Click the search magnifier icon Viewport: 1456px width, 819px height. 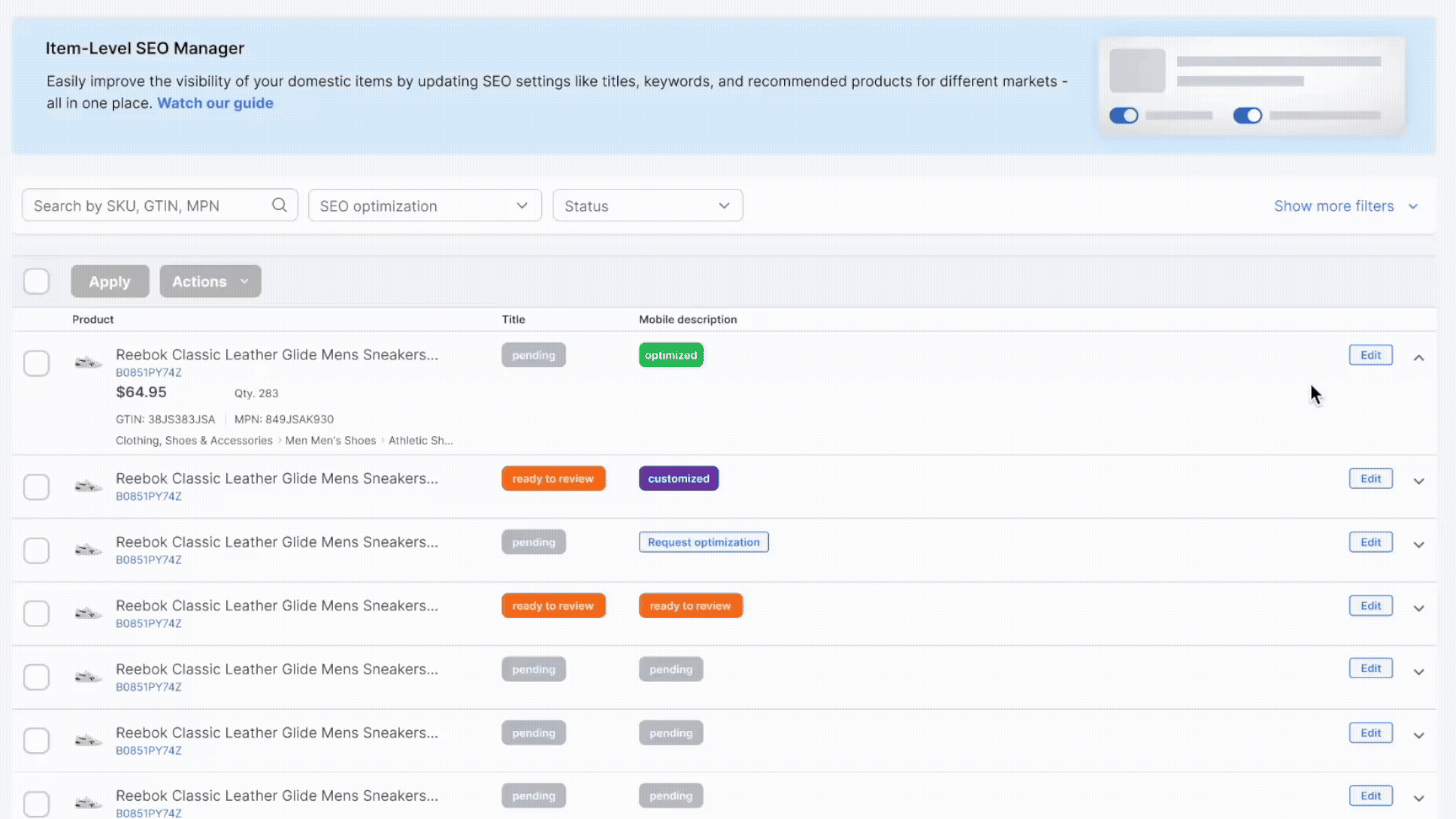[279, 206]
